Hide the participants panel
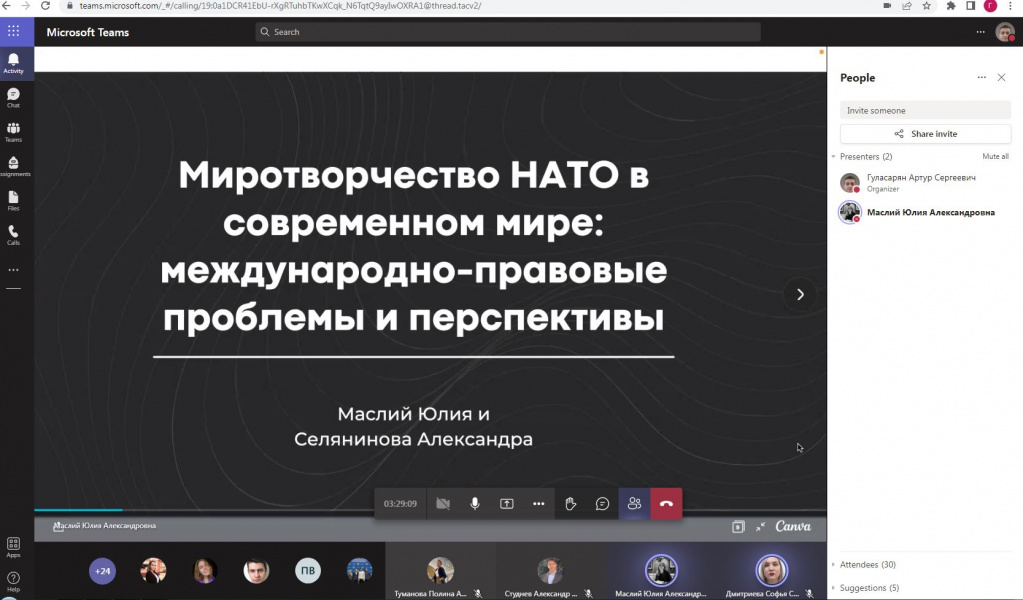 (634, 503)
